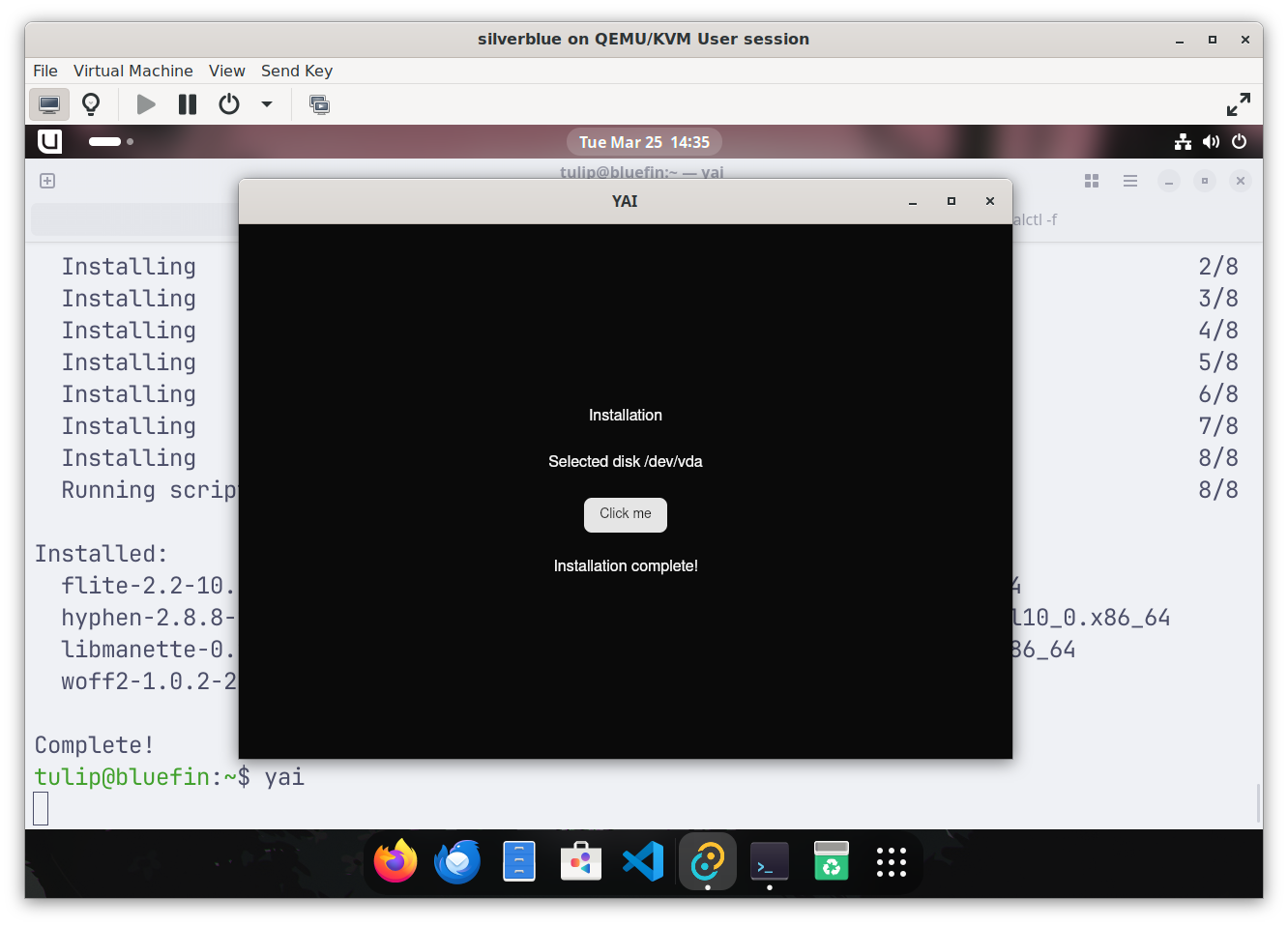Click the "Running scrip" terminal line
1288x926 pixels.
click(x=150, y=490)
